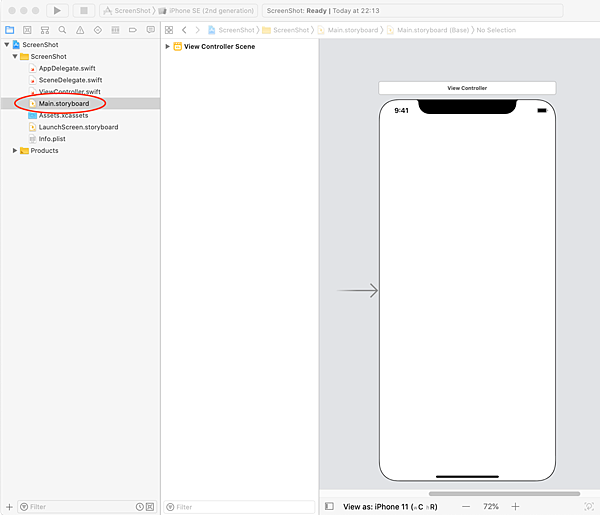Click the View Controller title bar
Screen dimensions: 600x515
pos(467,88)
